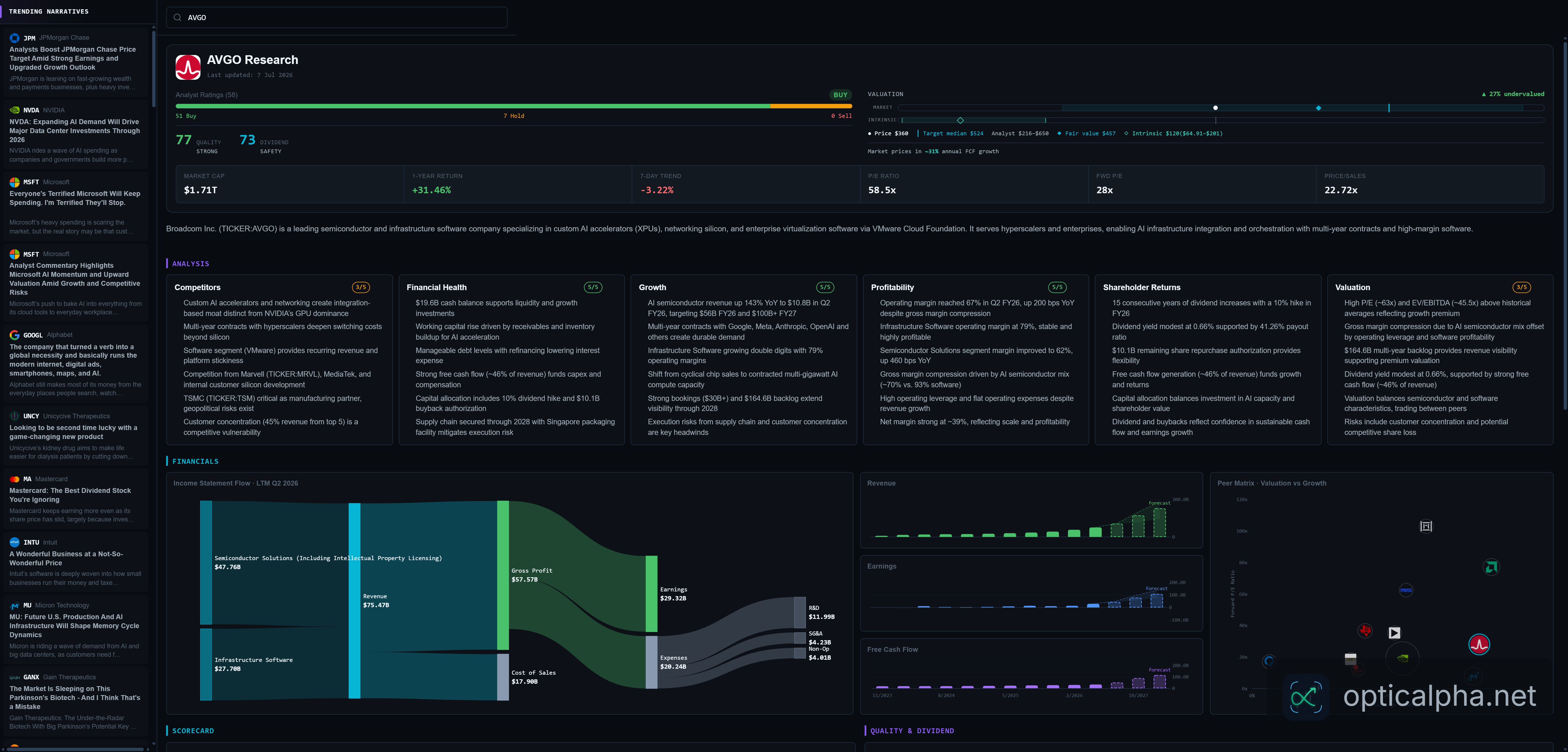1568x752 pixels.
Task: Click the GOOGL Alphabet logo in sidebar
Action: (x=15, y=335)
